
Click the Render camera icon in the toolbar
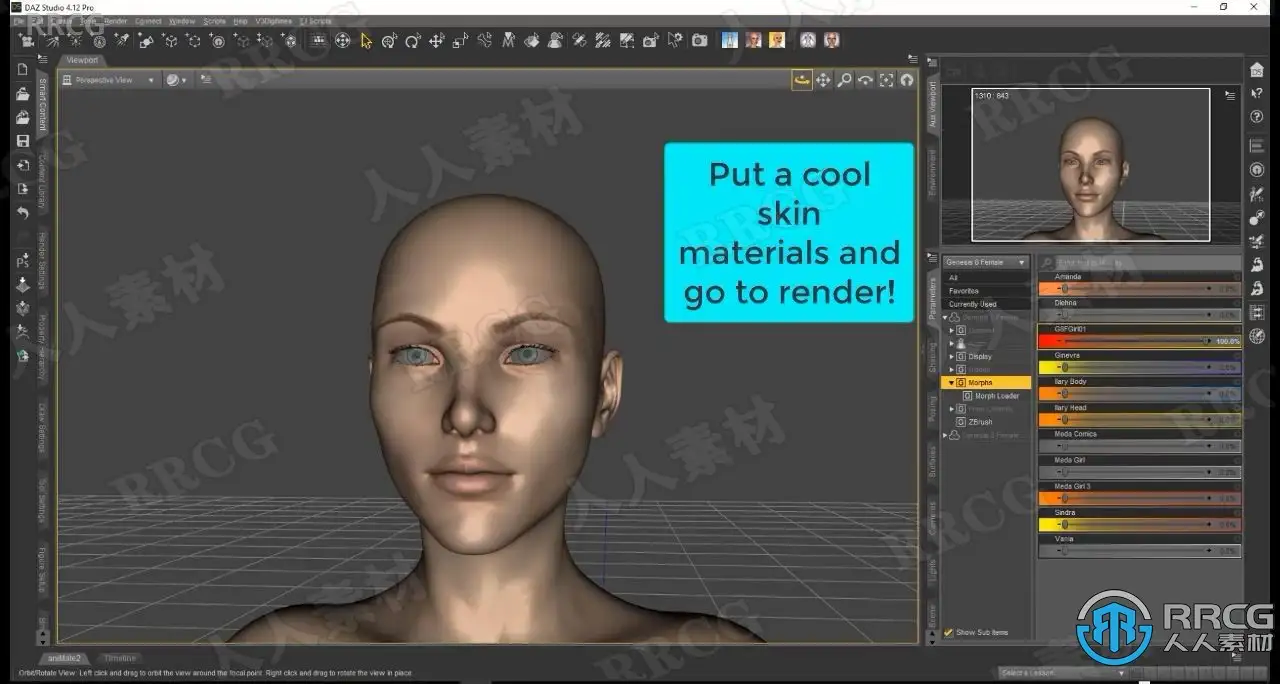tap(699, 41)
